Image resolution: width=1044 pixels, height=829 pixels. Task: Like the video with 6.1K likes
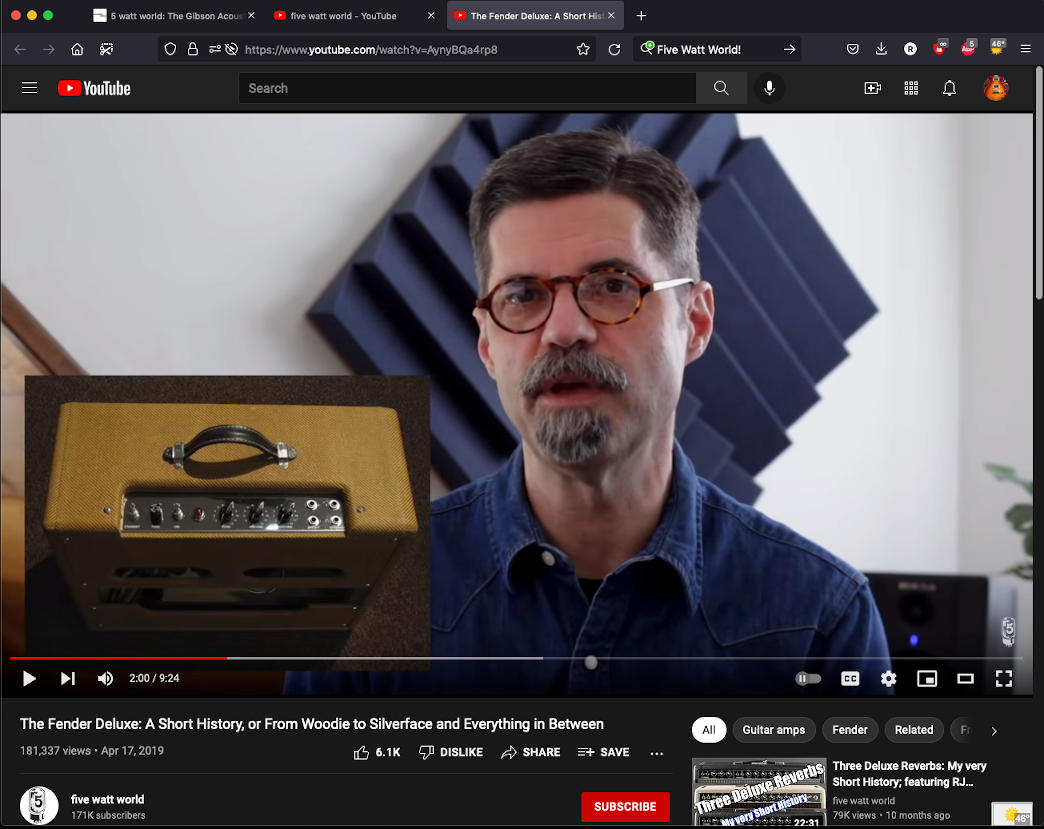[377, 752]
